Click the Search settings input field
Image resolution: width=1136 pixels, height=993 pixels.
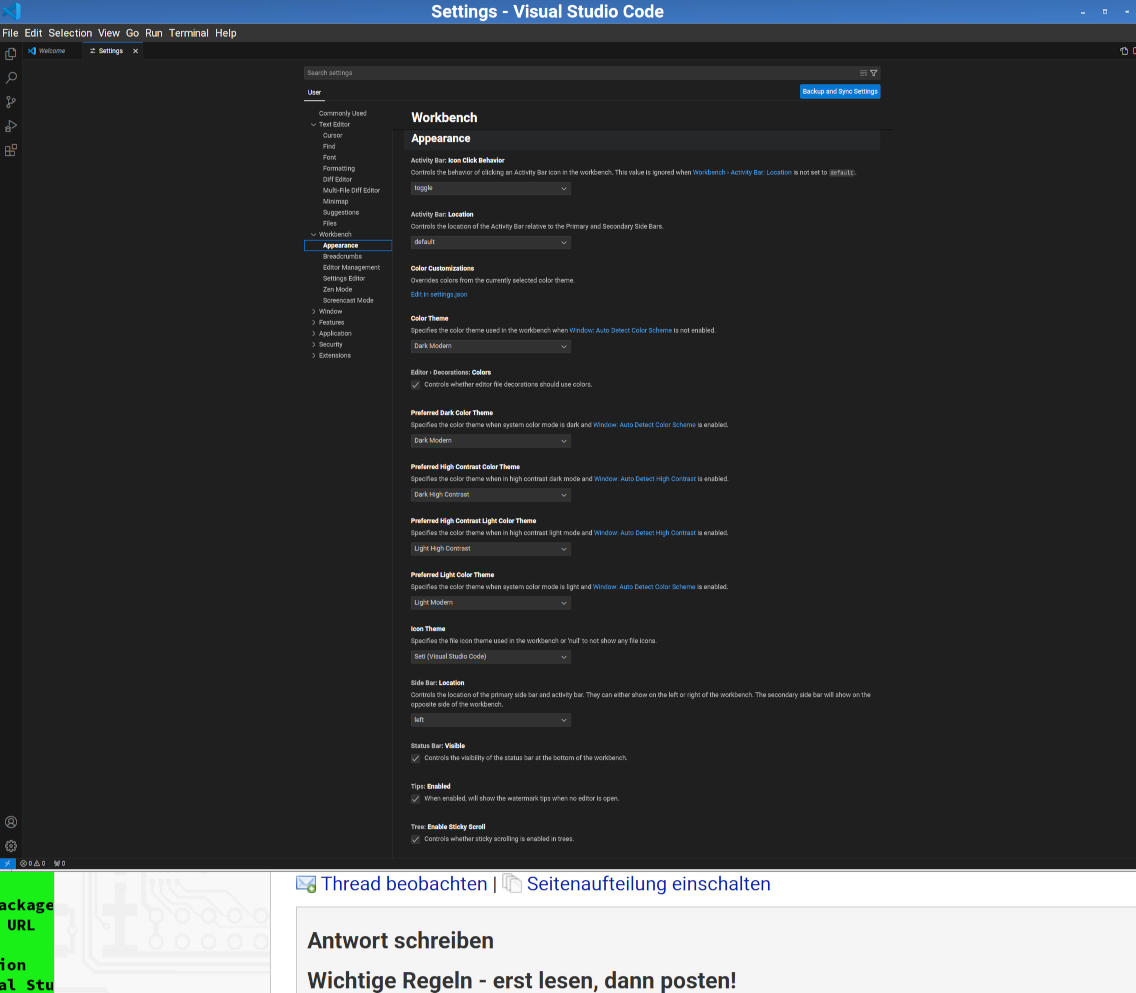point(580,73)
